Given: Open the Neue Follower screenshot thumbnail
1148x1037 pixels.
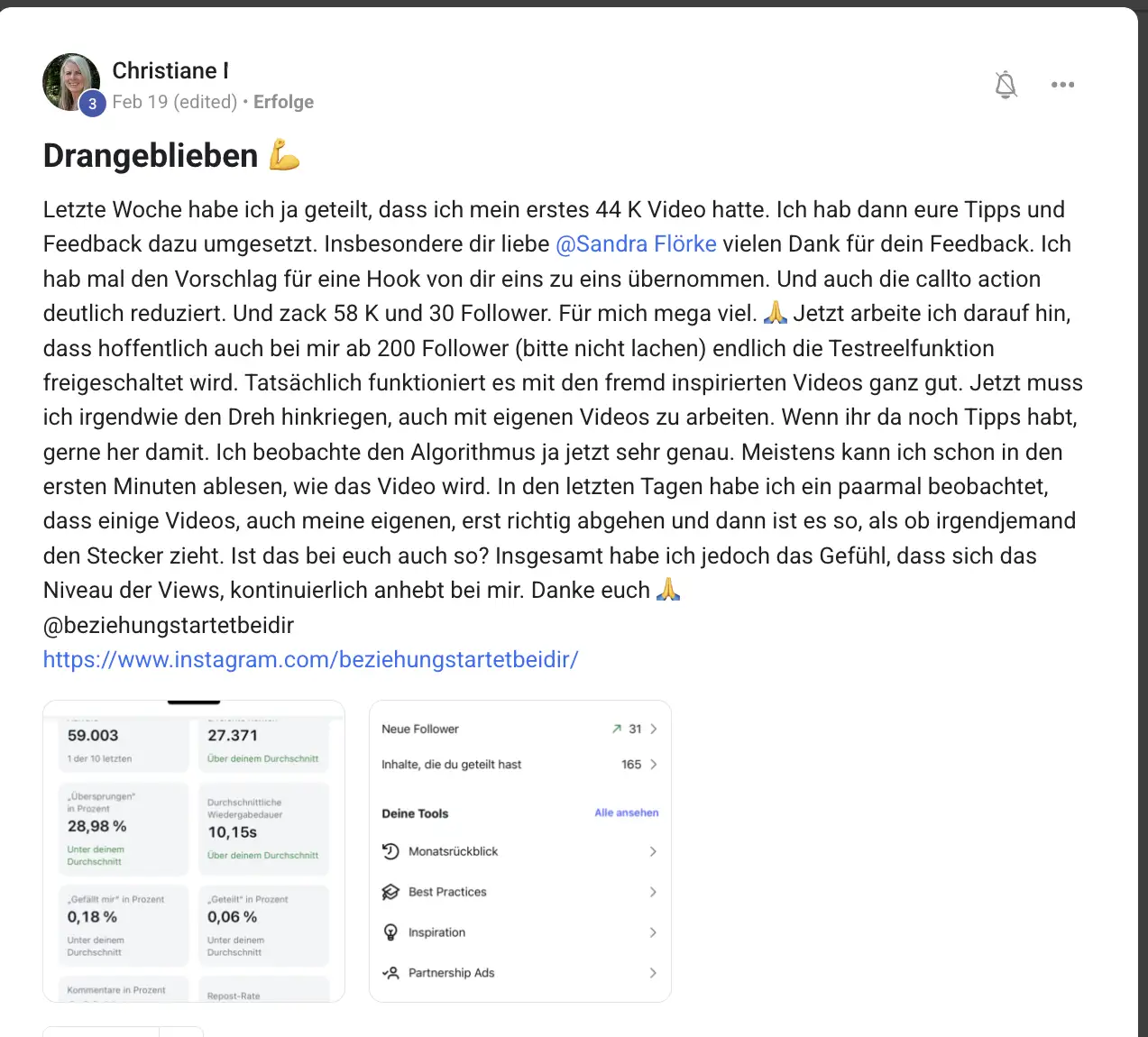Looking at the screenshot, I should (x=520, y=851).
